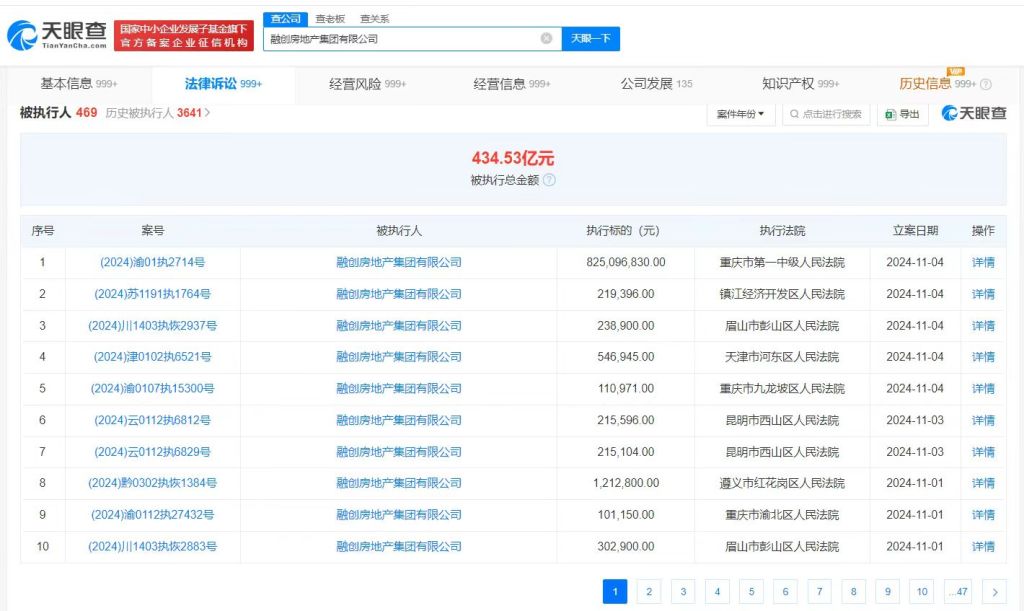Click the help icon next to 历史信息
The image size is (1024, 611).
pos(986,84)
